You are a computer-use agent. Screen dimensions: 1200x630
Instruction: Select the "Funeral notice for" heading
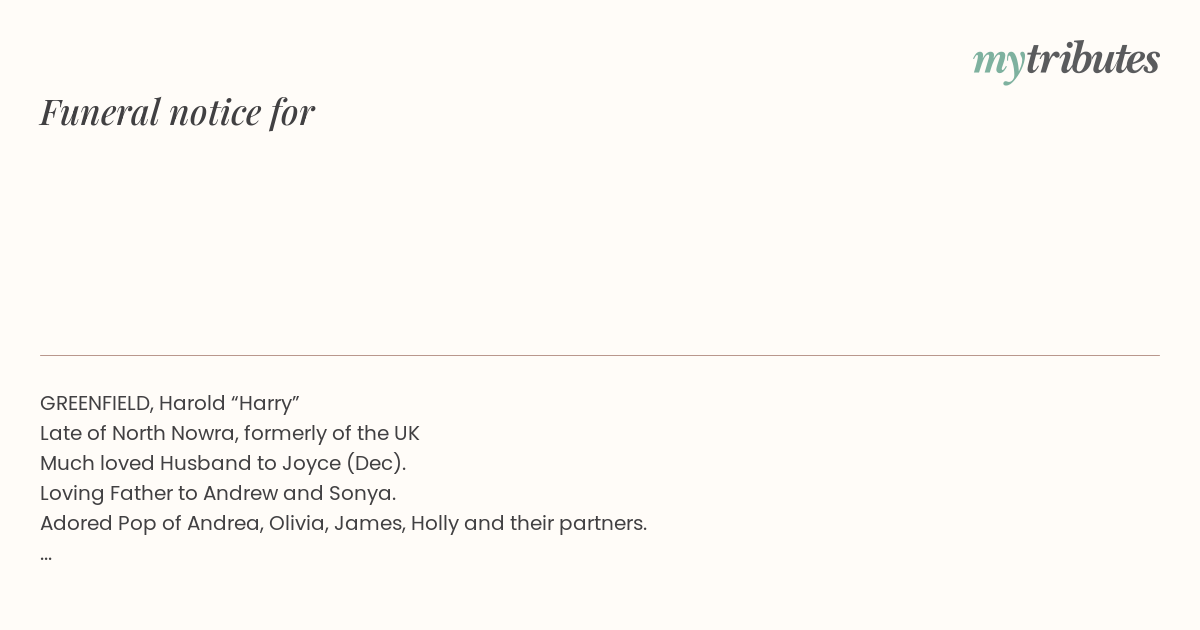click(177, 112)
